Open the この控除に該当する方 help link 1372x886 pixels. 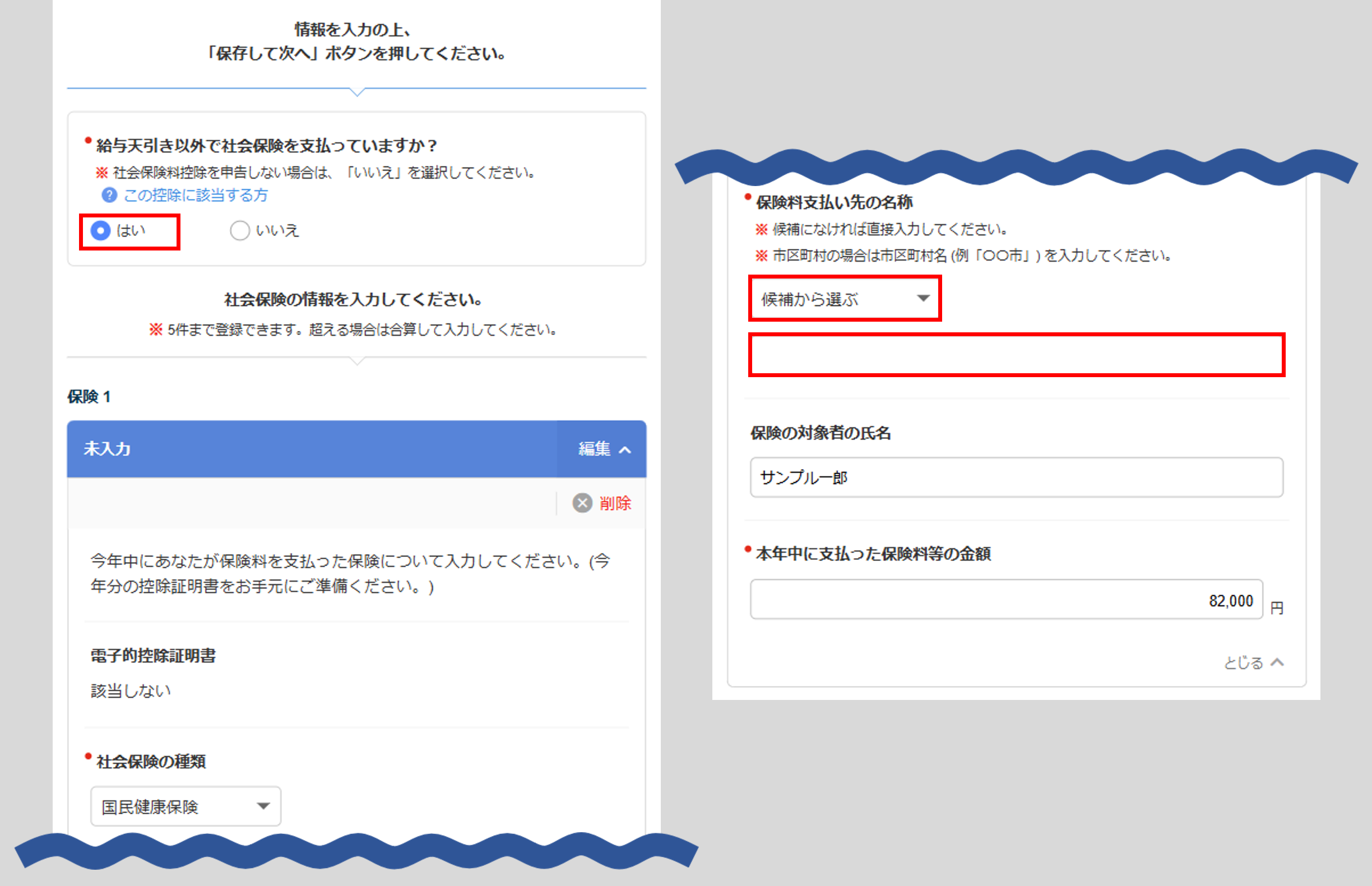pyautogui.click(x=196, y=196)
